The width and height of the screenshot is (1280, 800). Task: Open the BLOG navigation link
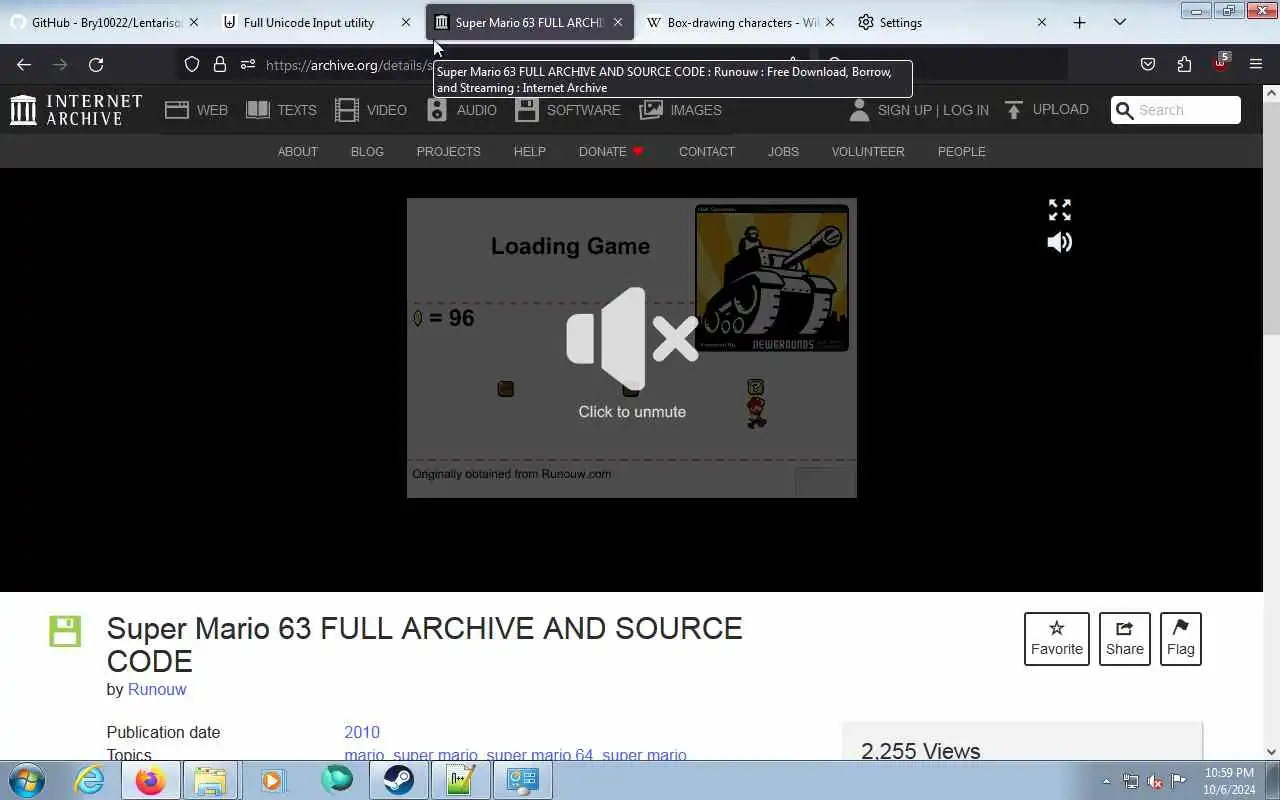367,151
